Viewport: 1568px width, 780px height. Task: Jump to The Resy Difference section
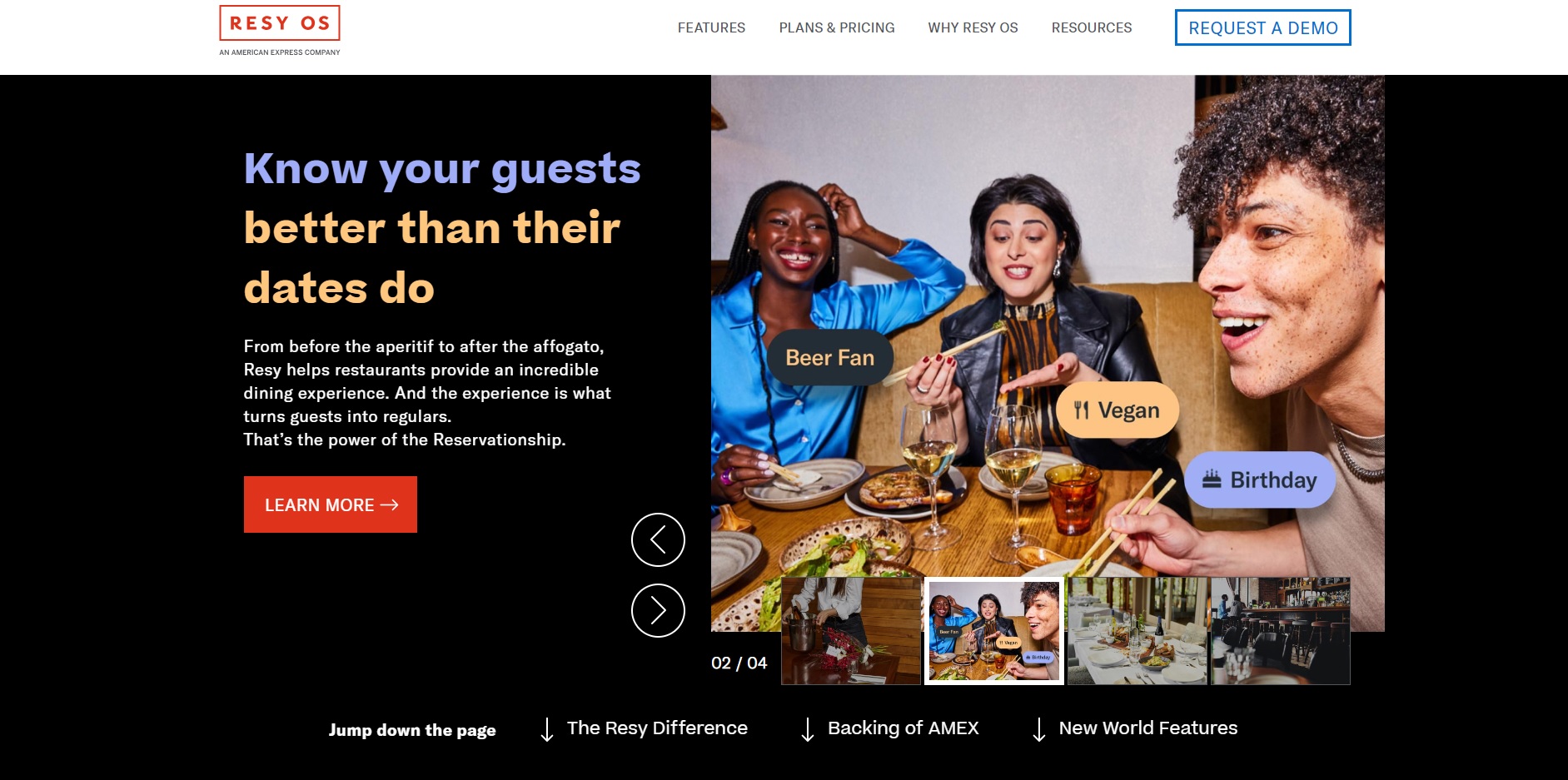(x=657, y=728)
